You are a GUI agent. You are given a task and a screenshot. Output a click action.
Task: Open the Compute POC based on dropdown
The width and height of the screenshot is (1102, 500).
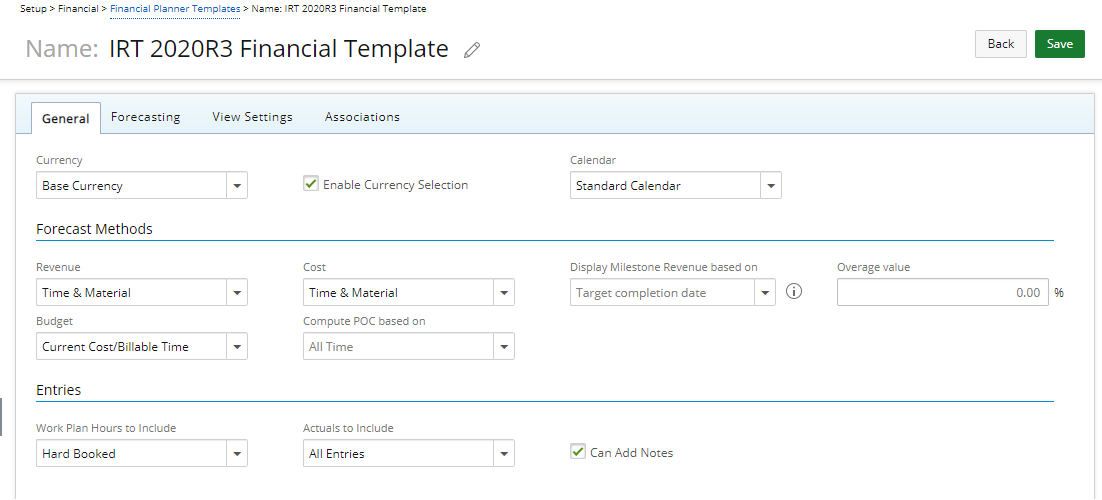click(408, 346)
